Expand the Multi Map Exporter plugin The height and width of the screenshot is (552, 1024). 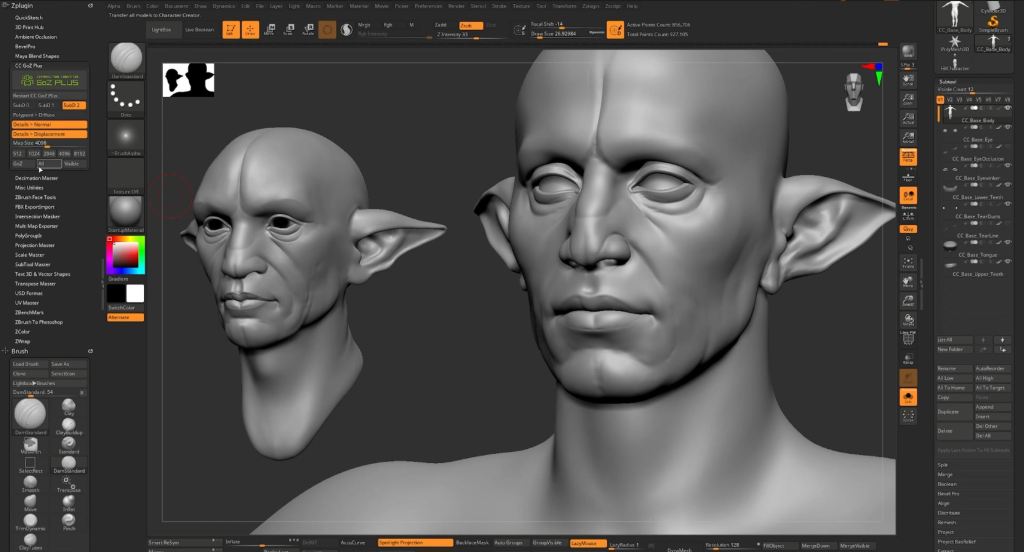pos(37,226)
